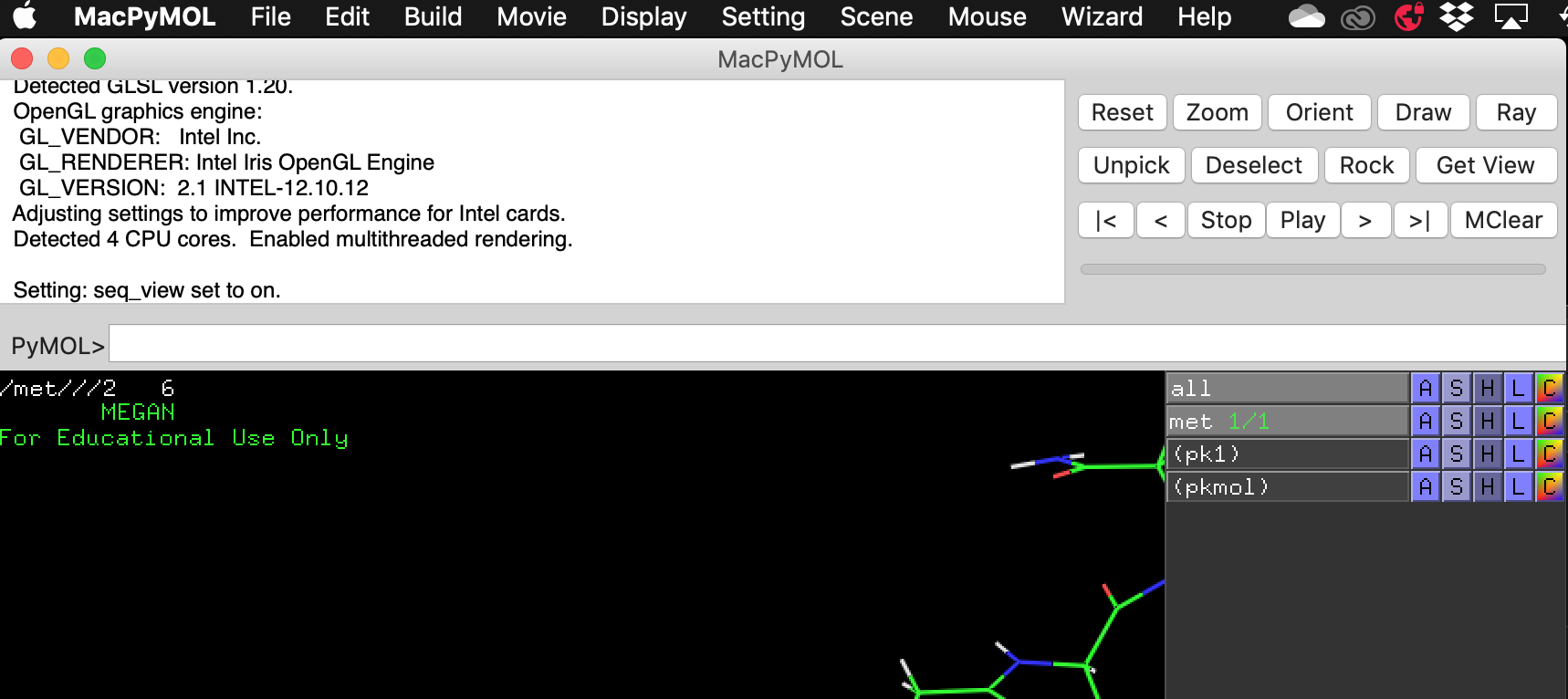Screen dimensions: 1568x699
Task: Click the Ray trace button
Action: 1517,112
